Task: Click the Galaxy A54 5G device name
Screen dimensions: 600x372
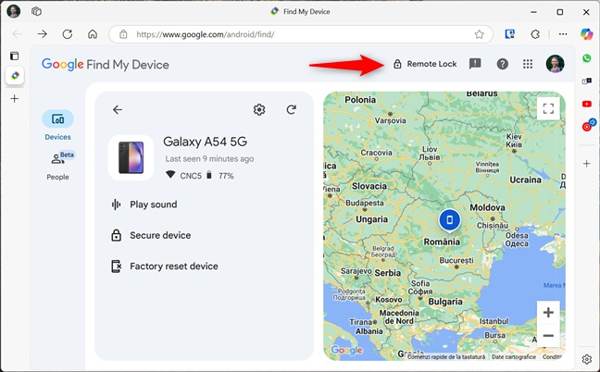Action: click(x=205, y=142)
